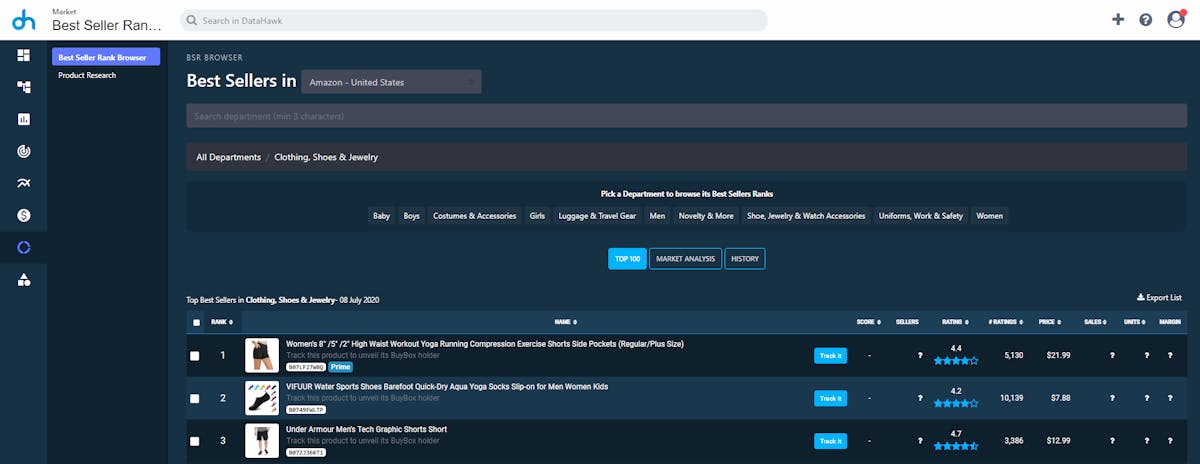Click Clothing, Shoes & Jewelry breadcrumb
The image size is (1200, 464).
pos(326,157)
